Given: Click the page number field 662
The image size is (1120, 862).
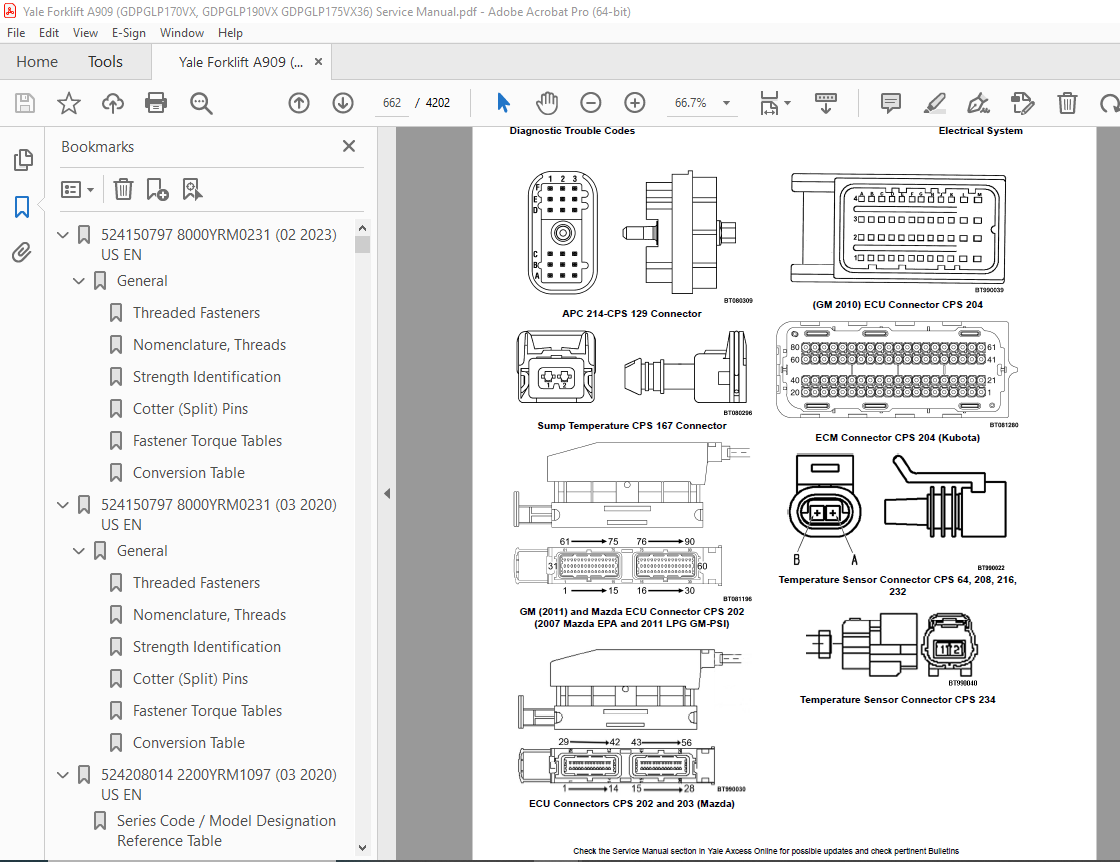Looking at the screenshot, I should [392, 103].
